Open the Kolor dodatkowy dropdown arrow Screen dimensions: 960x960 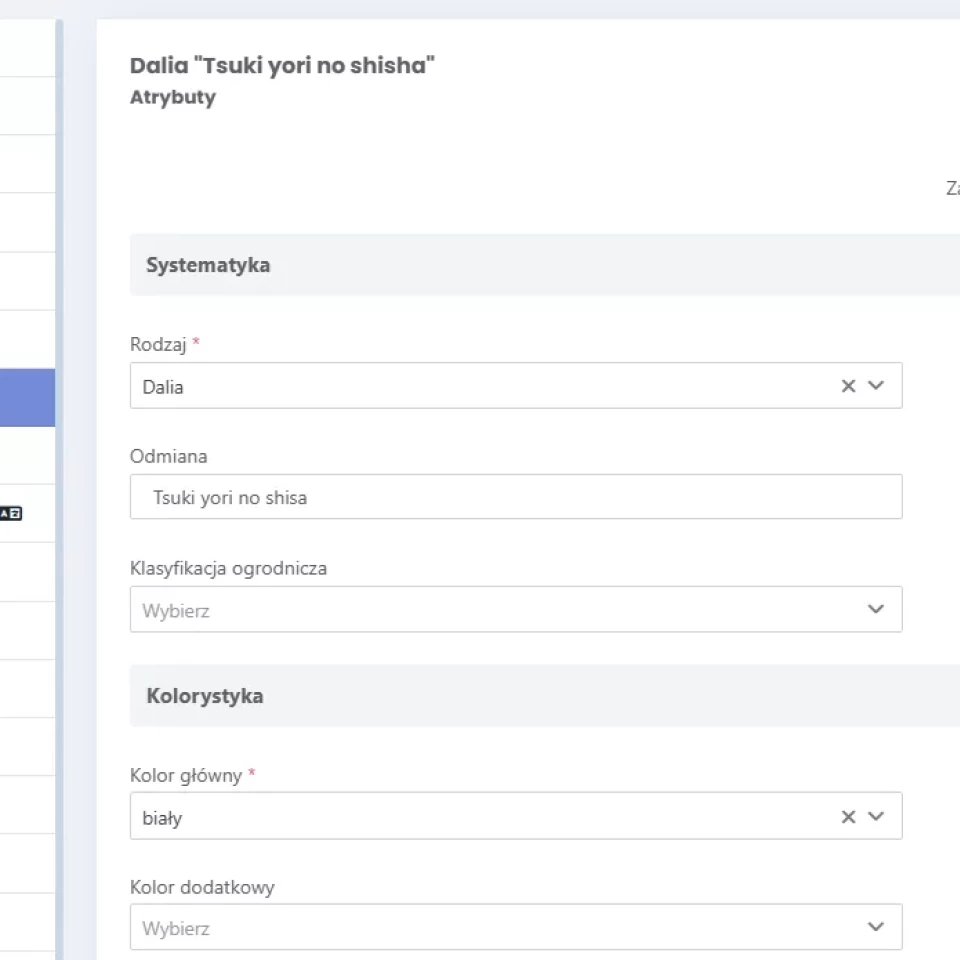click(x=877, y=927)
